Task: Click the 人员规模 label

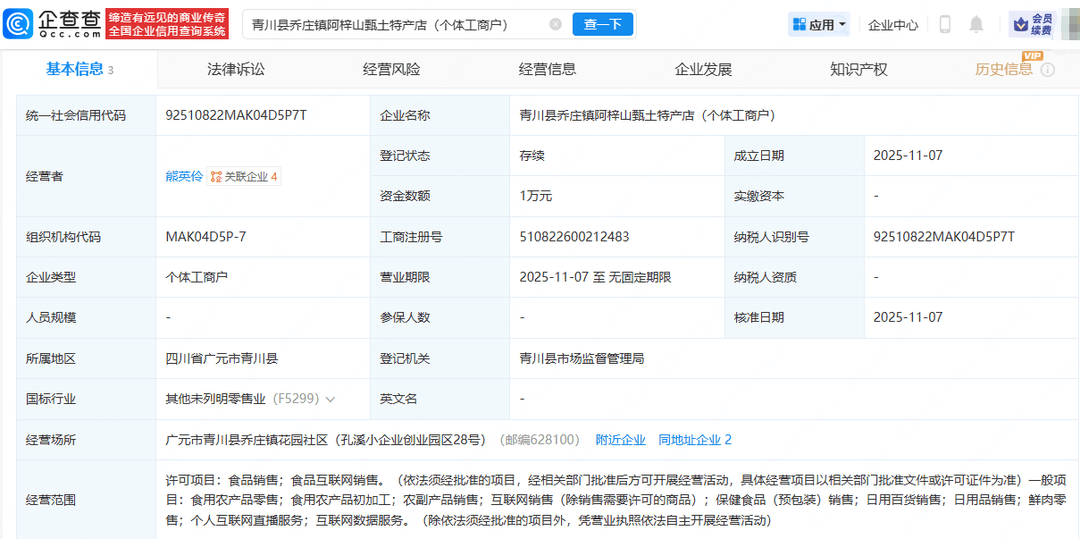Action: click(x=51, y=317)
